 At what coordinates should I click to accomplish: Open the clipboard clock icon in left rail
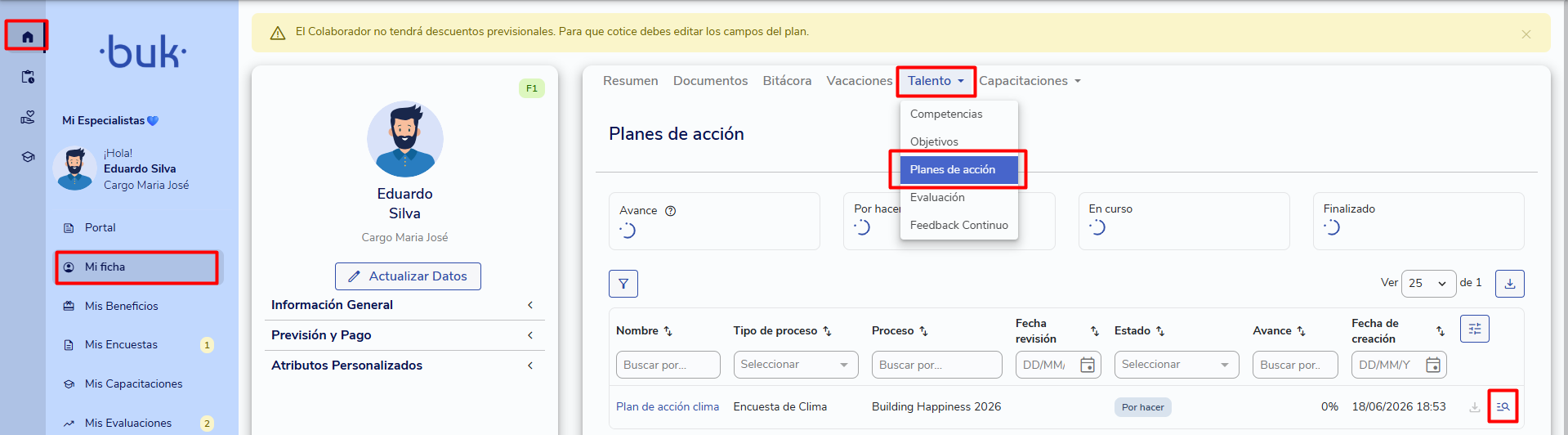pos(27,77)
